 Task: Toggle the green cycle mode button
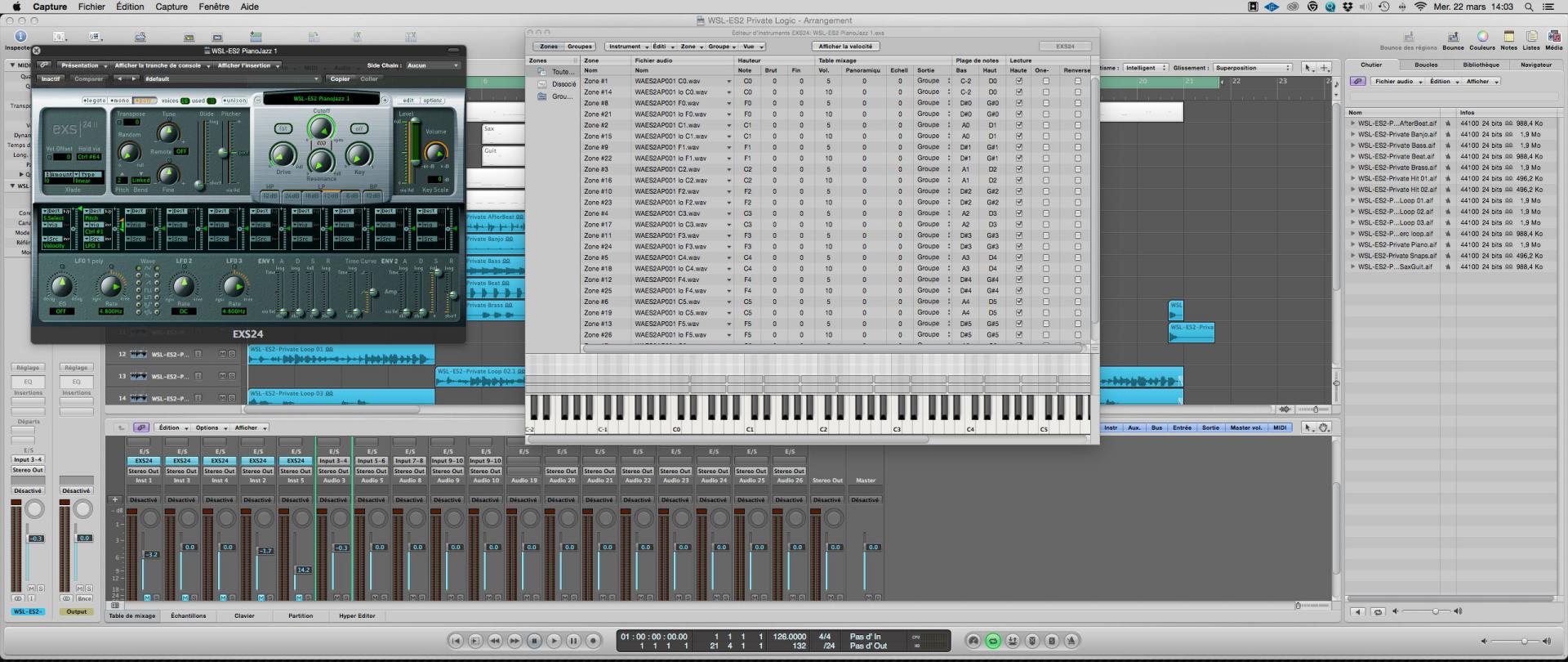(993, 641)
